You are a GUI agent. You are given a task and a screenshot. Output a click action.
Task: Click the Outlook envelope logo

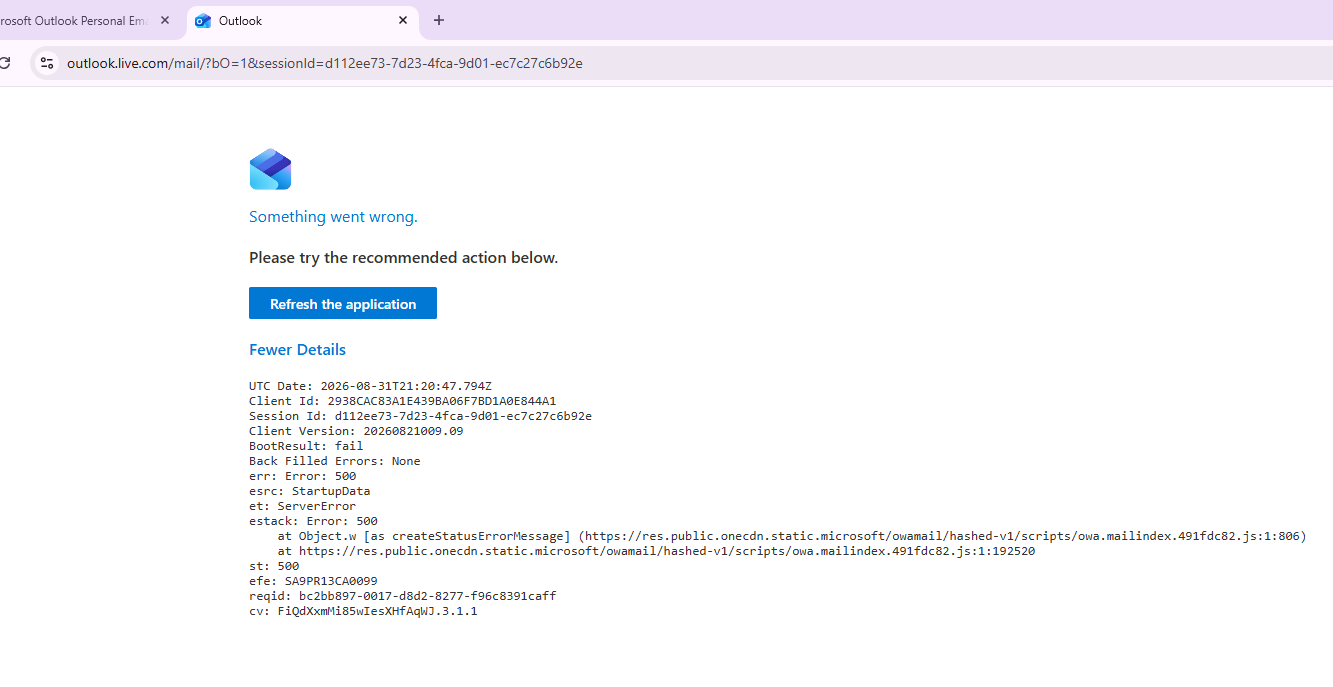coord(270,169)
